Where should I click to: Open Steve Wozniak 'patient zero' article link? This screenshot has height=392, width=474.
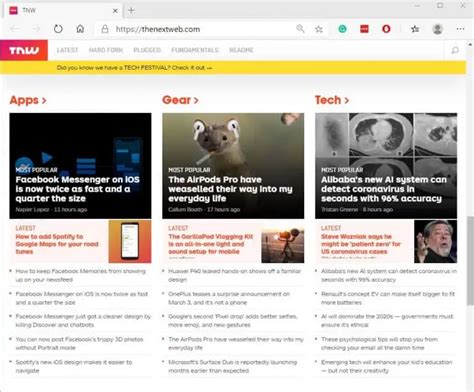361,244
